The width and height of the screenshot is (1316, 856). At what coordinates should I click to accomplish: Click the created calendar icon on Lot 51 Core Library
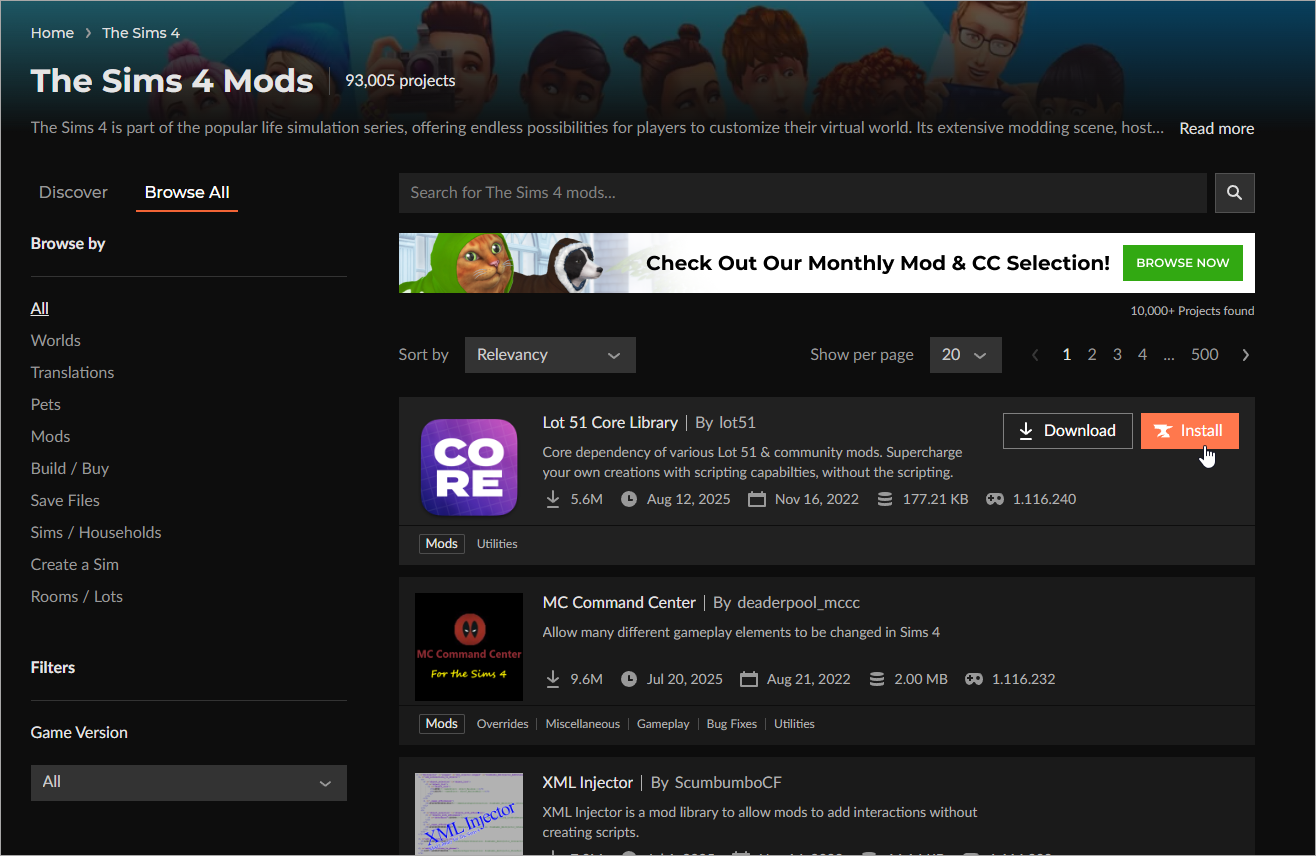click(757, 499)
